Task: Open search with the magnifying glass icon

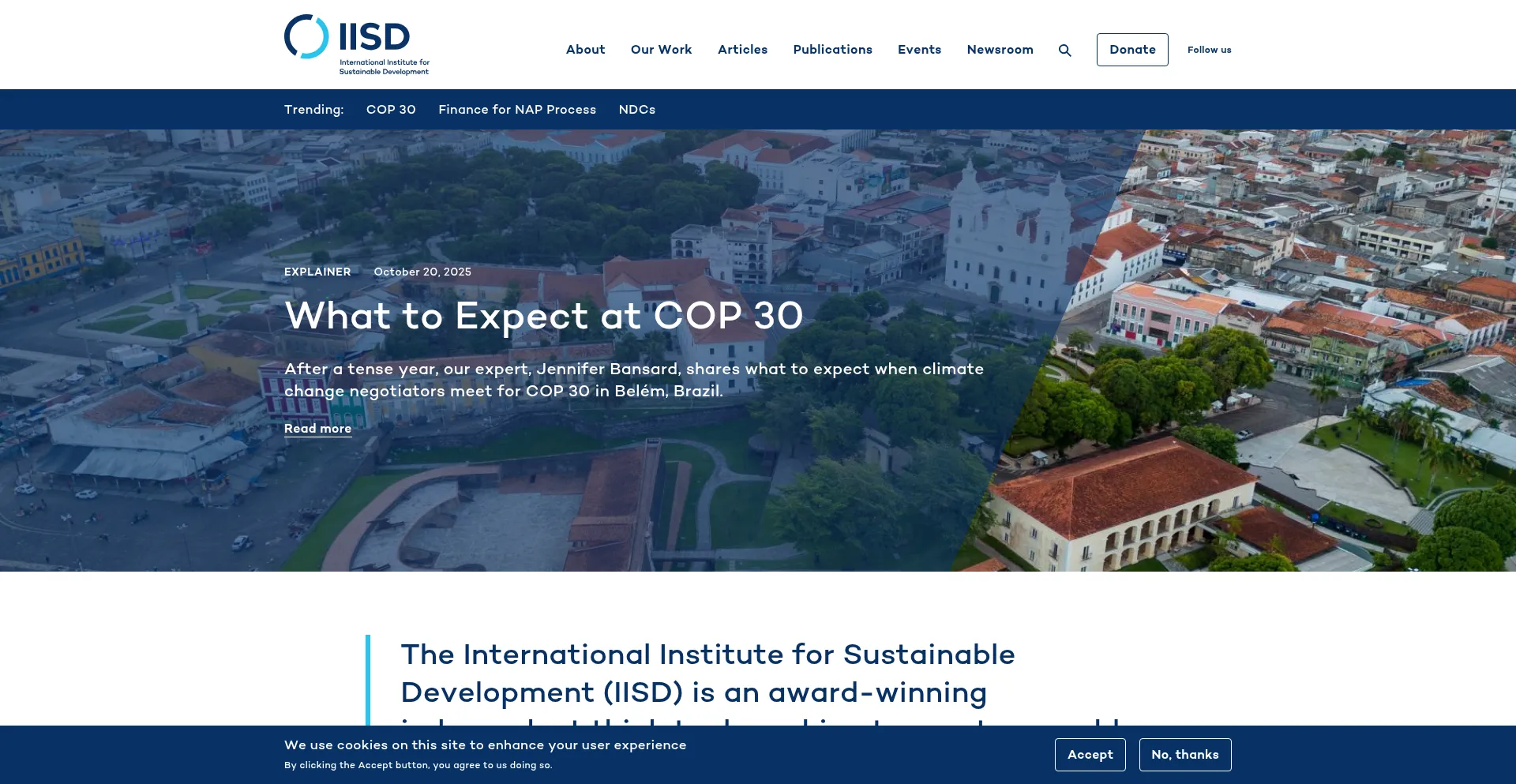Action: click(1064, 51)
